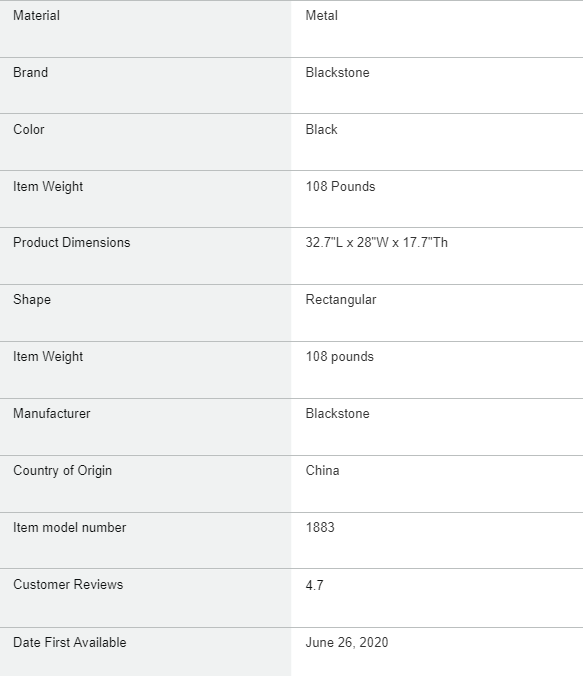Click the first Item Weight label
The image size is (583, 676).
click(48, 187)
